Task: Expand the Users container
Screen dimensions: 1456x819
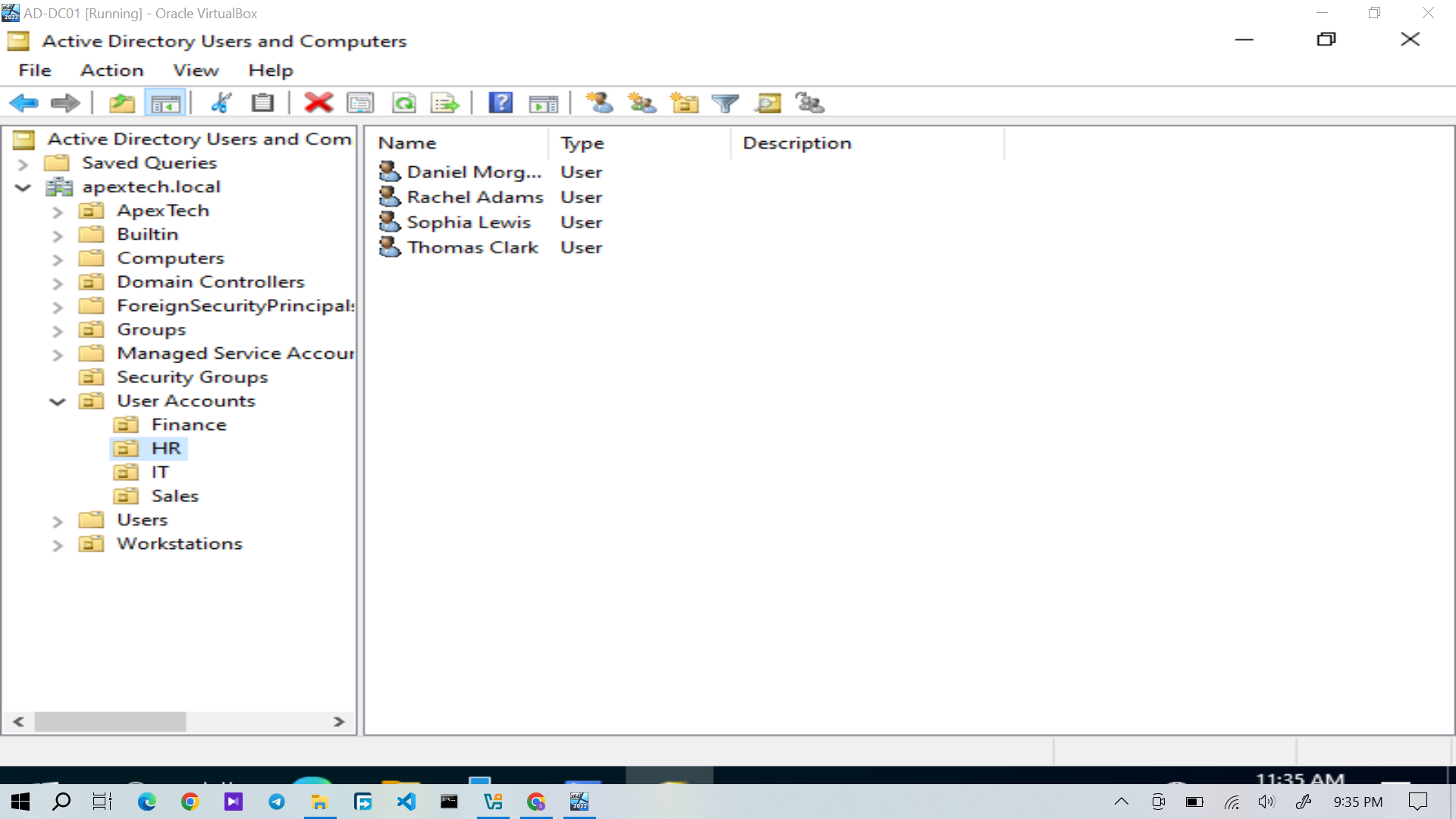Action: pos(58,521)
